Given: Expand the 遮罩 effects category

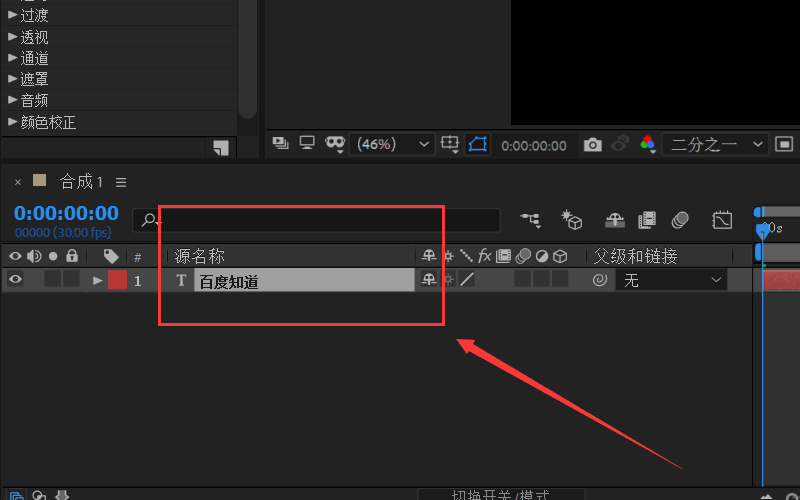Looking at the screenshot, I should pyautogui.click(x=13, y=79).
